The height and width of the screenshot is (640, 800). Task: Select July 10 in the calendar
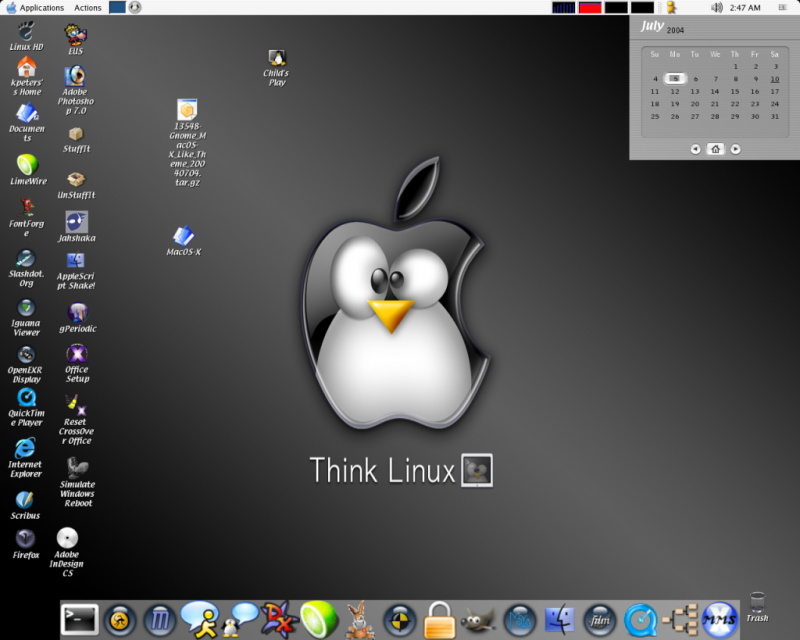point(775,79)
